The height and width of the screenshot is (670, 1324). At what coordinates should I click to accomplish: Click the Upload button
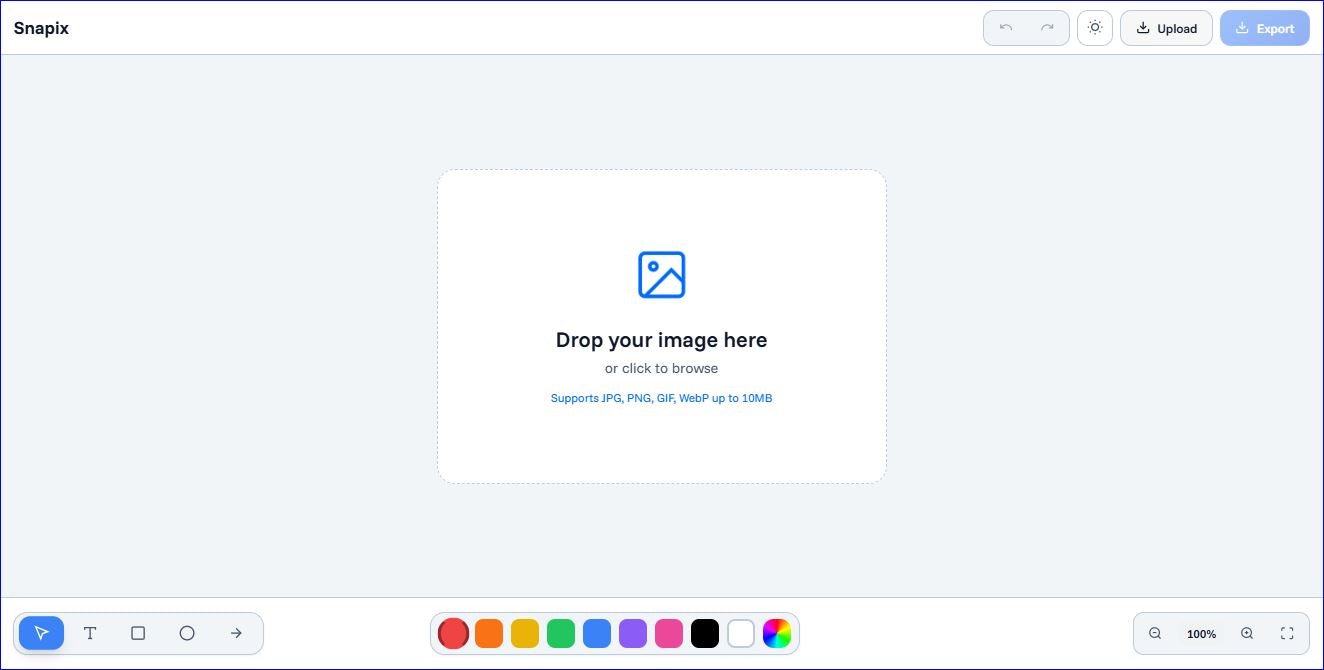(1166, 28)
